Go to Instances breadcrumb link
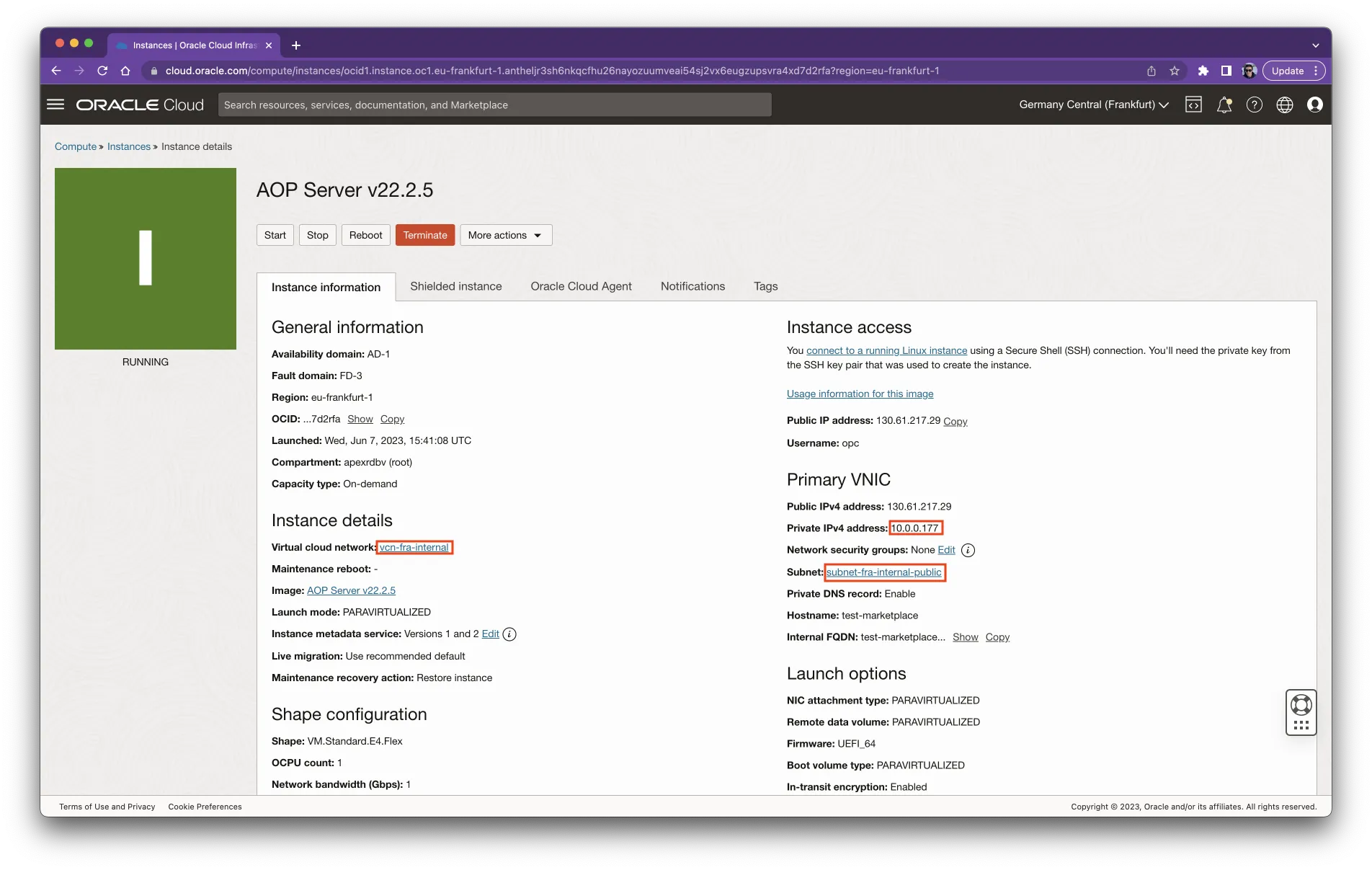 [x=129, y=146]
